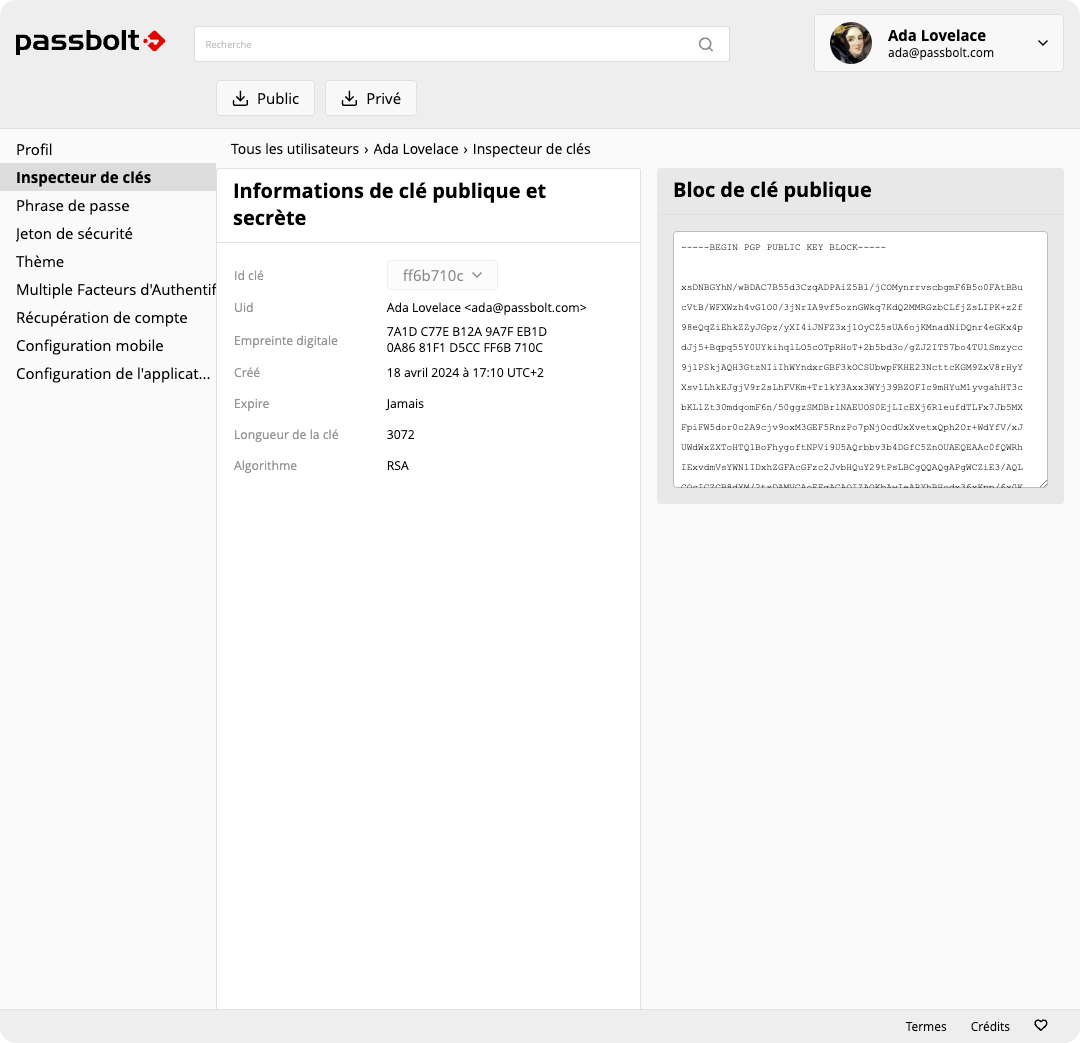
Task: Click the Informations de clé publique heading
Action: [389, 204]
